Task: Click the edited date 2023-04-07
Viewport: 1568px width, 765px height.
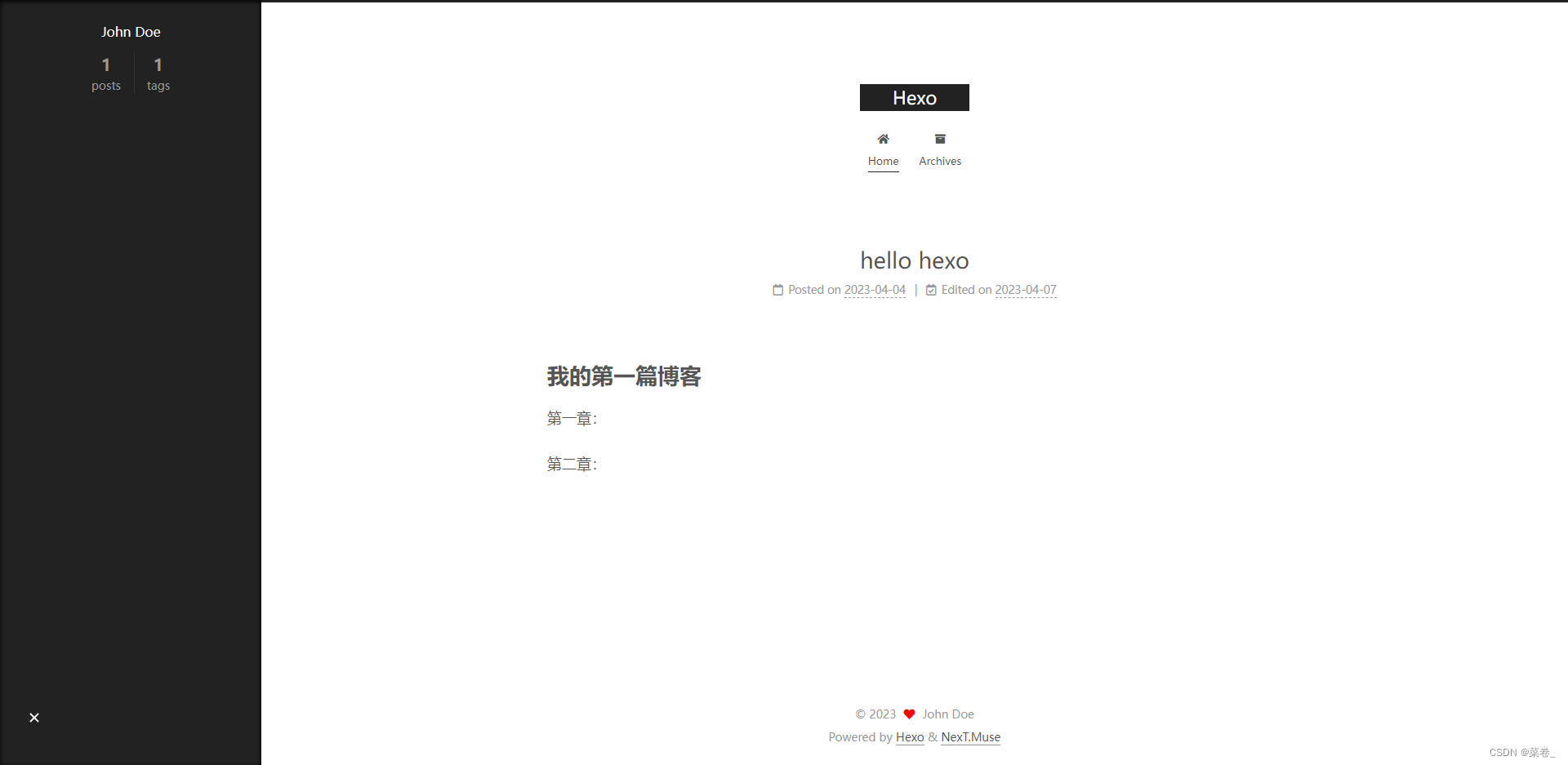Action: tap(1026, 290)
